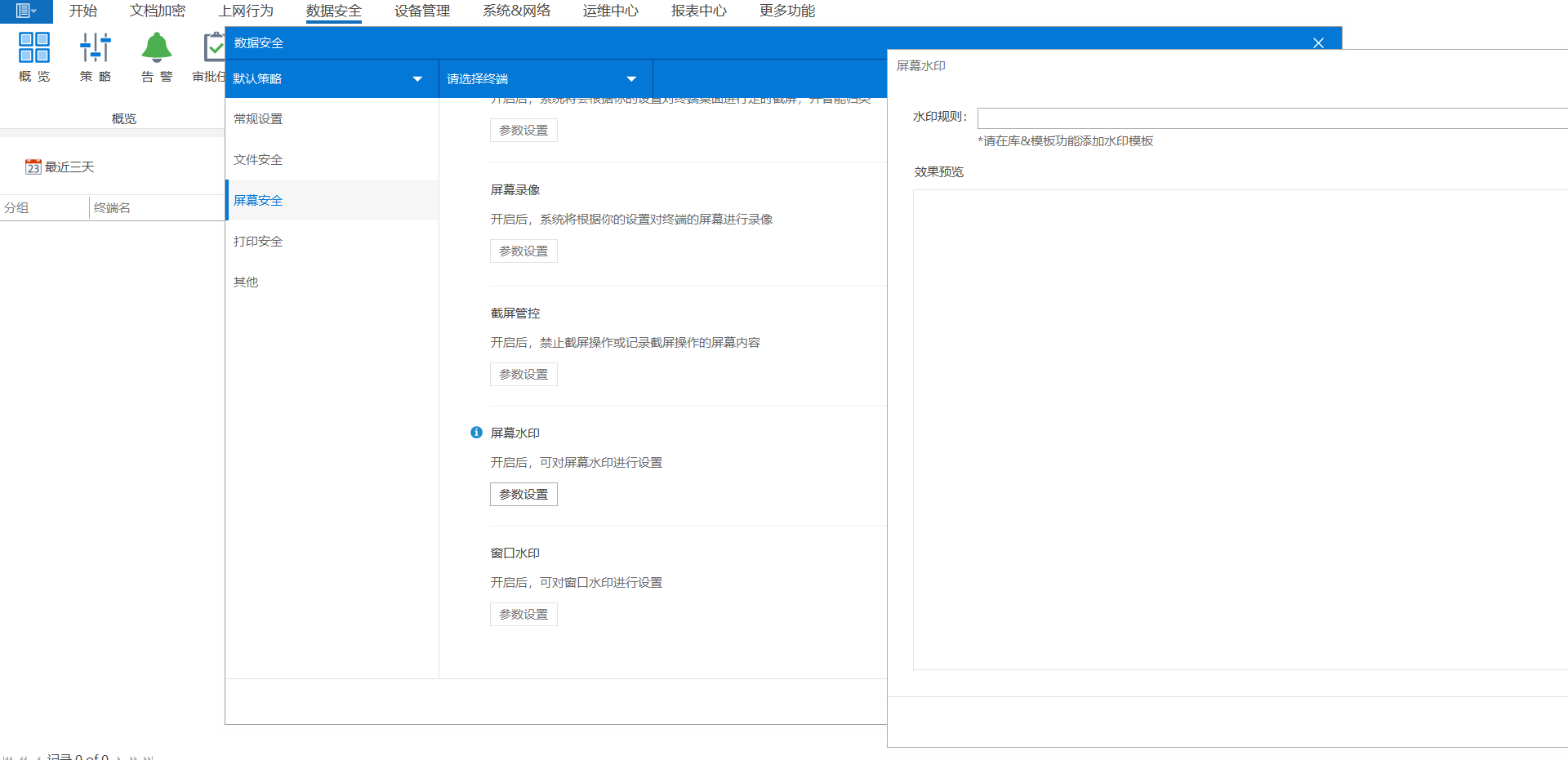The width and height of the screenshot is (1568, 760).
Task: Click the blue info icon beside 屏幕水印
Action: coord(476,433)
